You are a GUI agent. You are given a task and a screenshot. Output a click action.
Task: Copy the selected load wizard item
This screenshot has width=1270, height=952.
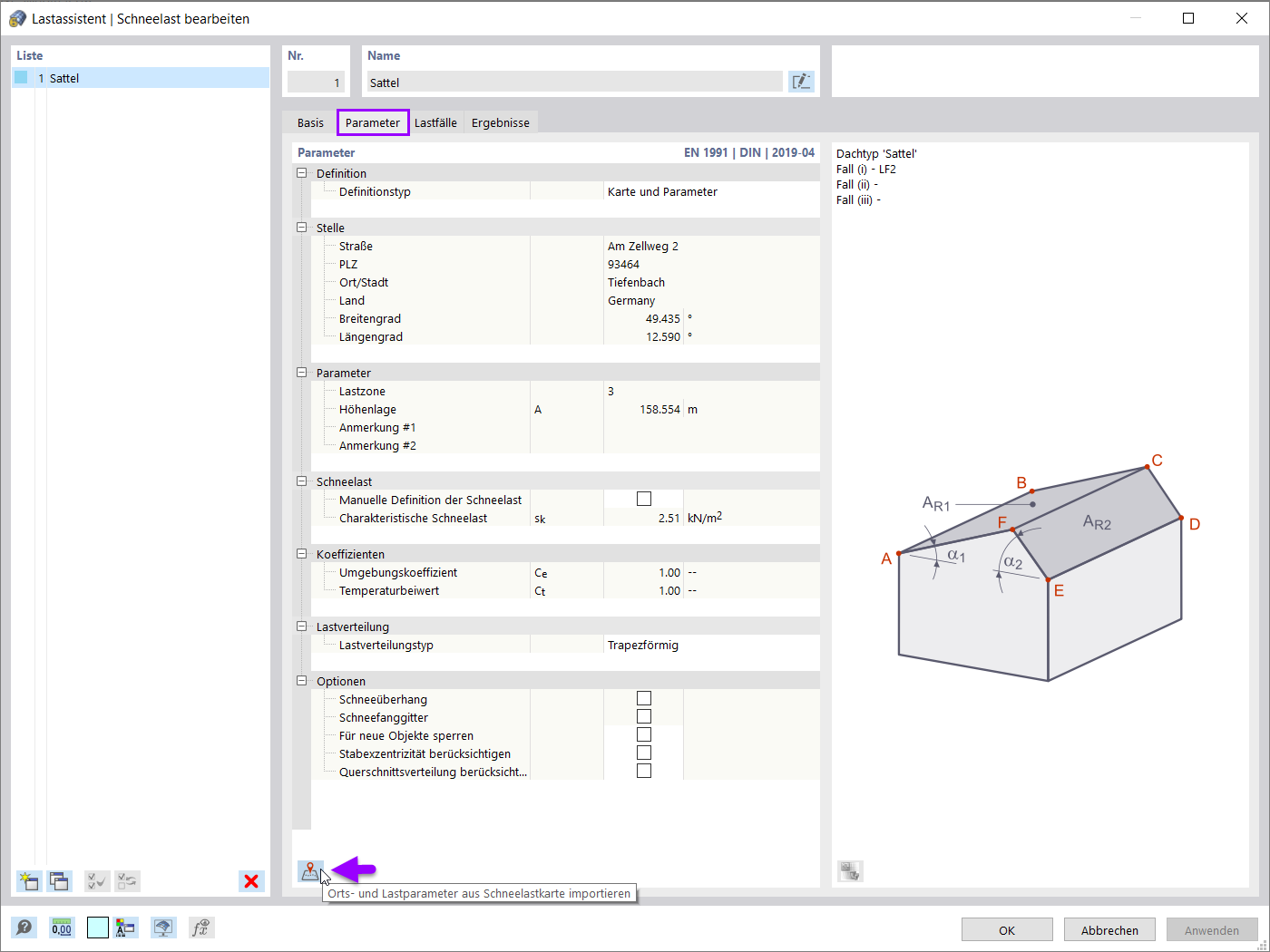60,881
